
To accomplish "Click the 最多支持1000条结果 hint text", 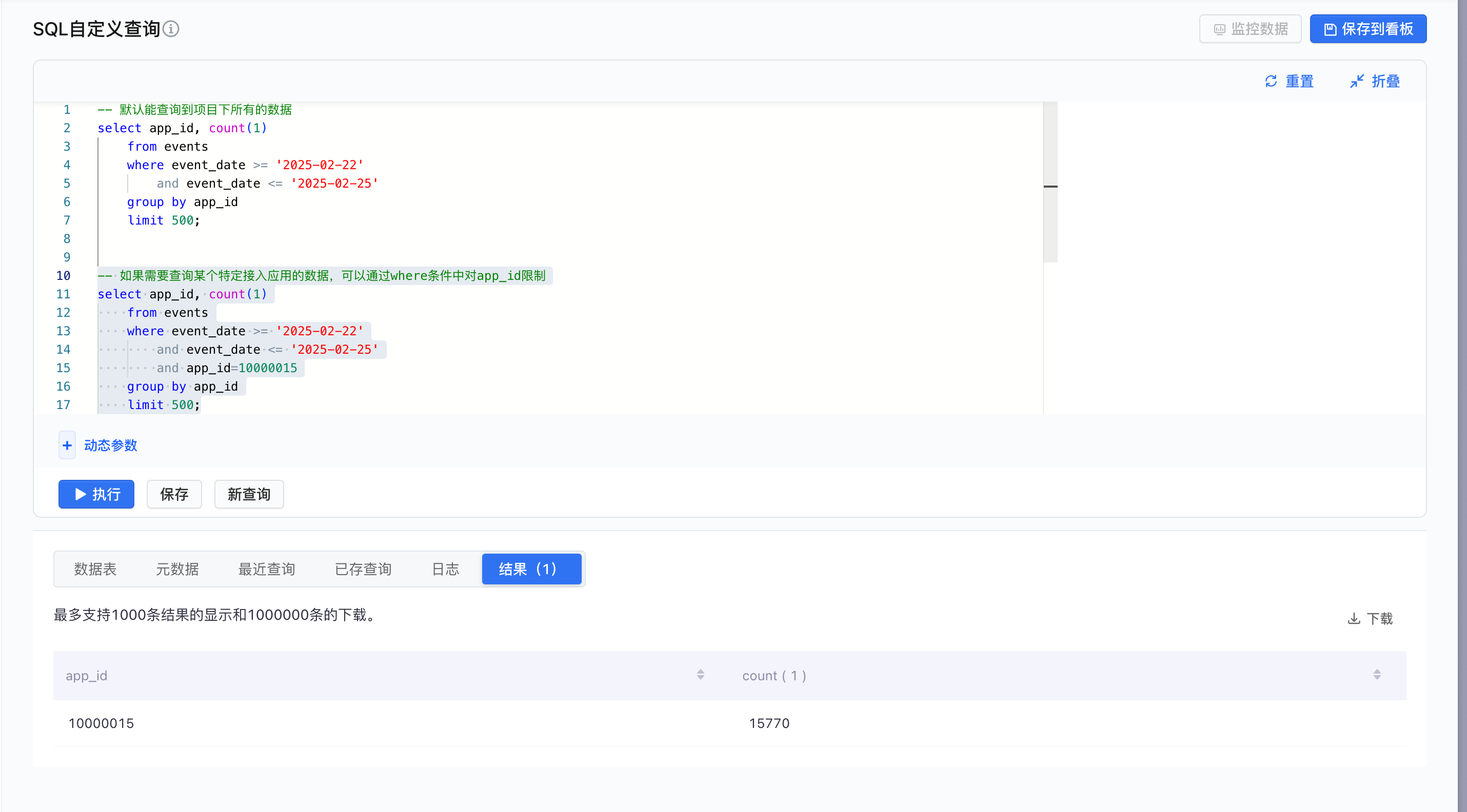I will [216, 615].
